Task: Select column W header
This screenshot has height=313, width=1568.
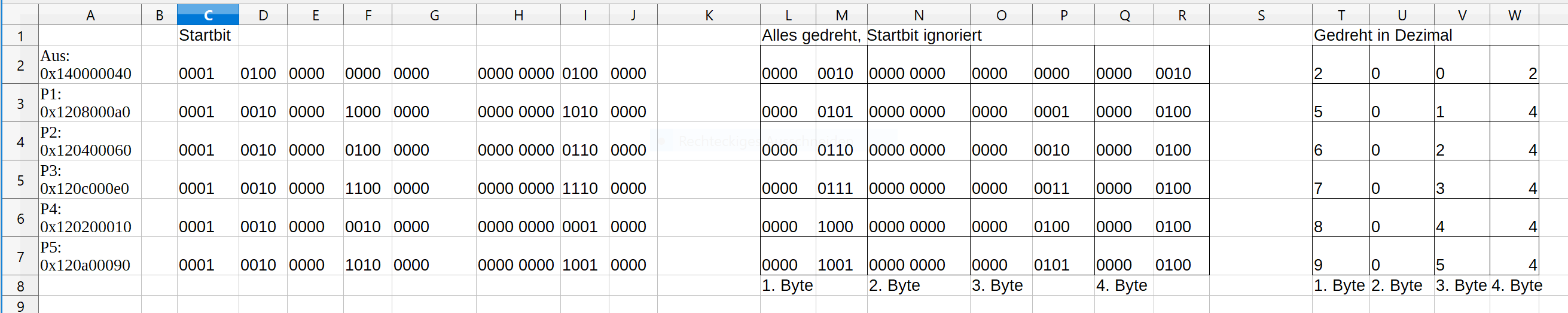Action: point(1514,15)
